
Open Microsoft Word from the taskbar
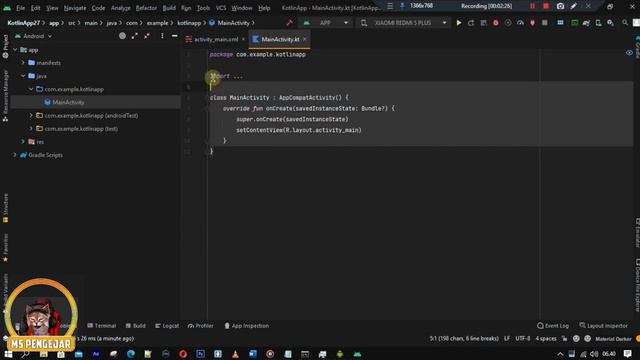[x=253, y=354]
